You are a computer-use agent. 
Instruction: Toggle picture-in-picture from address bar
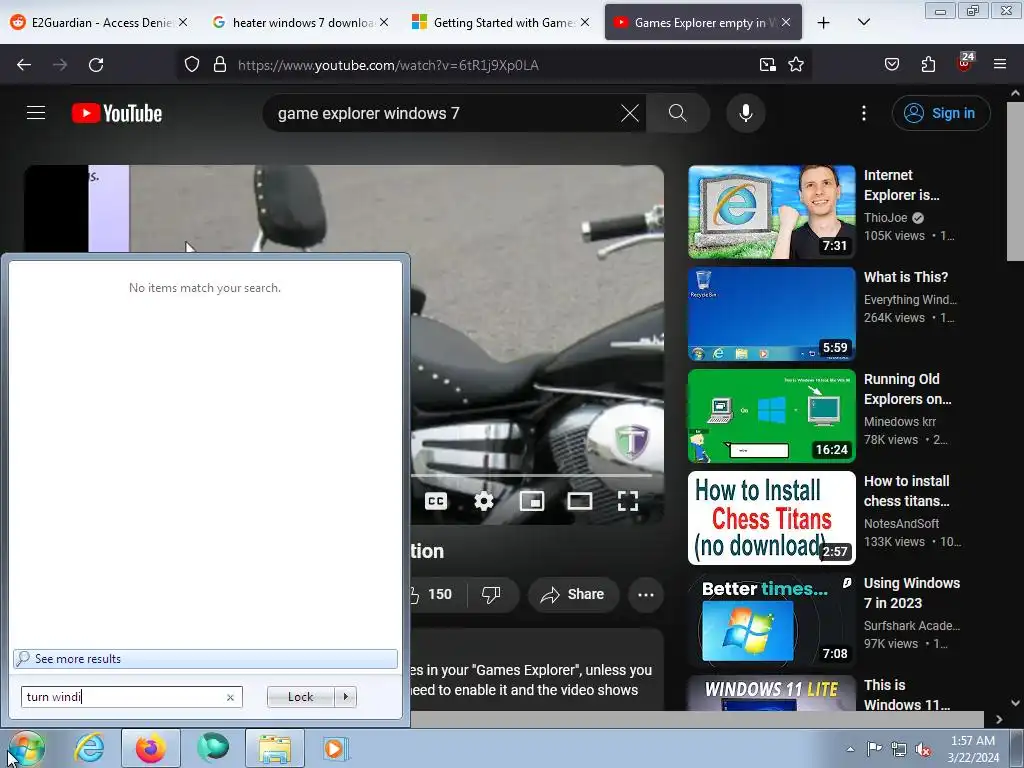(767, 65)
